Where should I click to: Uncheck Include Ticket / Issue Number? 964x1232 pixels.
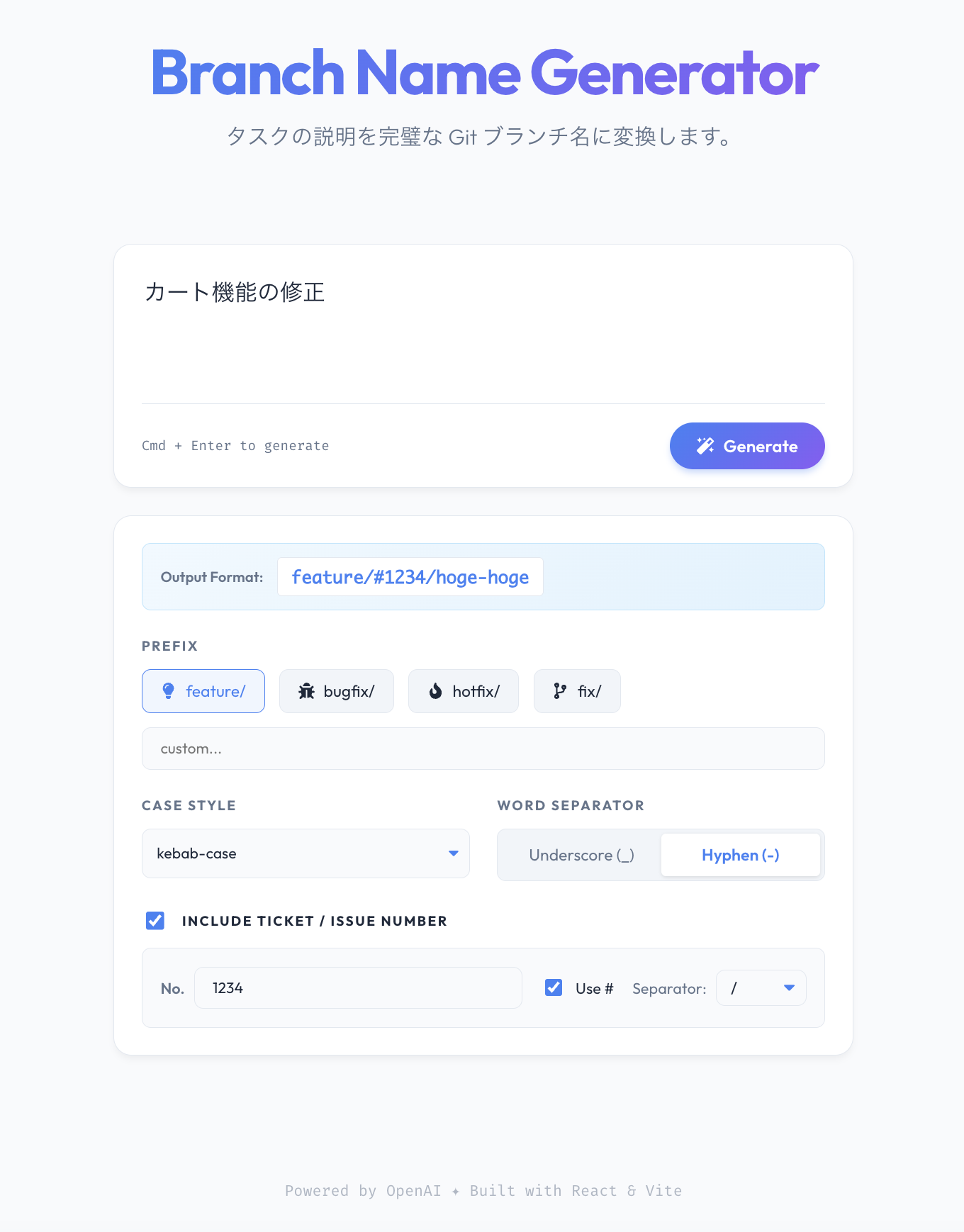(x=155, y=921)
